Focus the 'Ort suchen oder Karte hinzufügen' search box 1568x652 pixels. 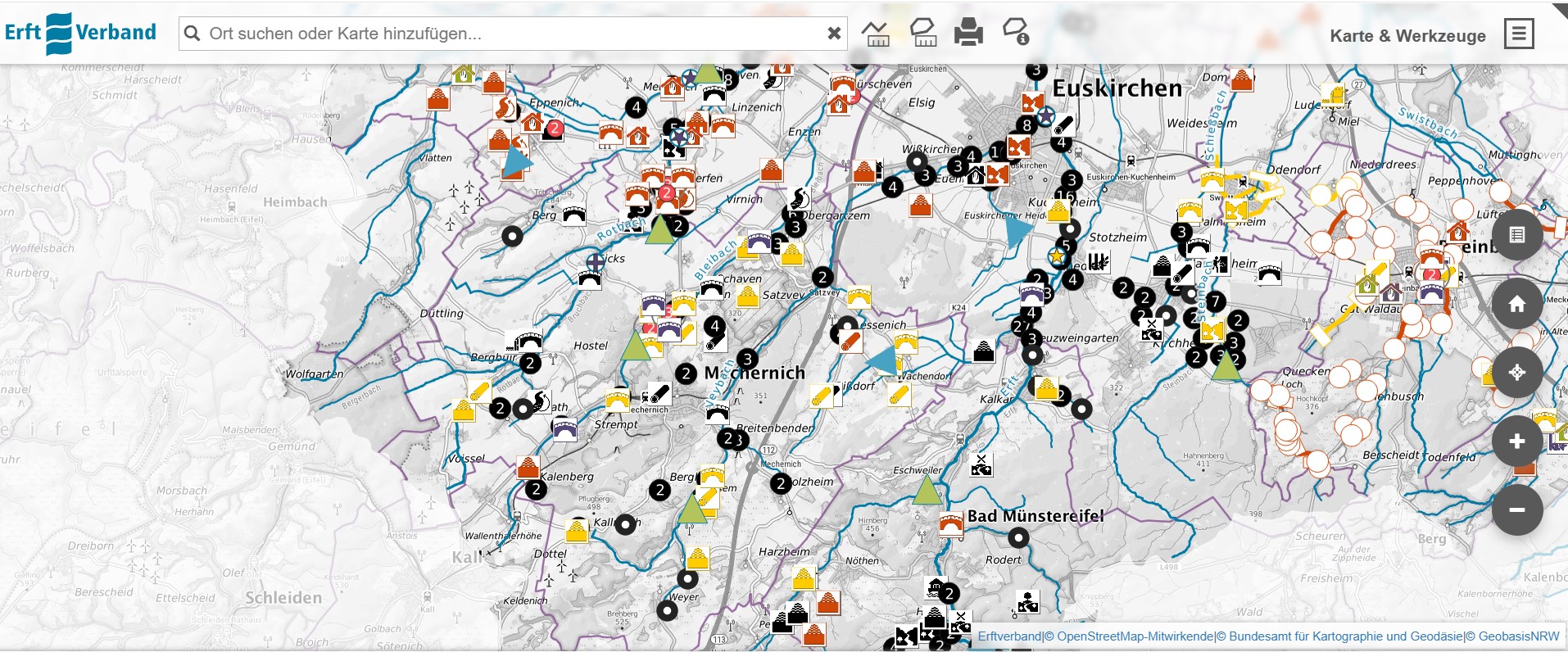pos(513,34)
